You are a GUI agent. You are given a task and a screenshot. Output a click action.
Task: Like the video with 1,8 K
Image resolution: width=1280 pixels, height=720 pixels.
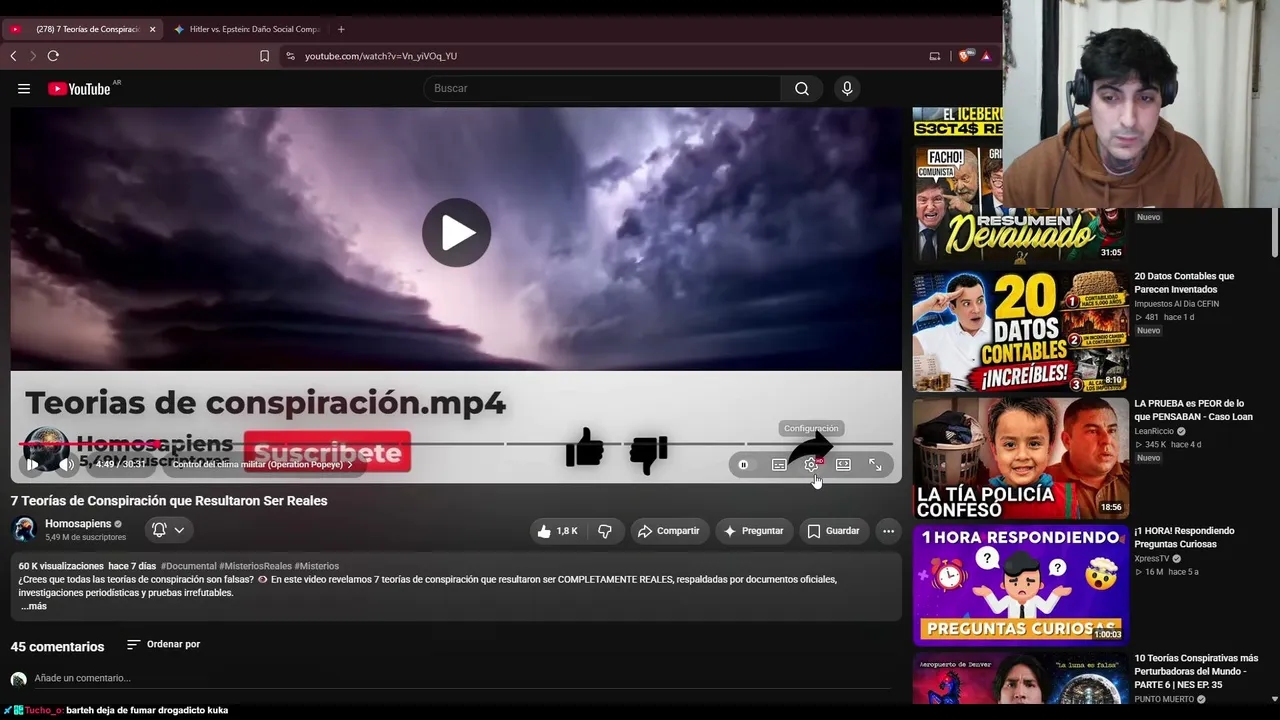click(557, 531)
